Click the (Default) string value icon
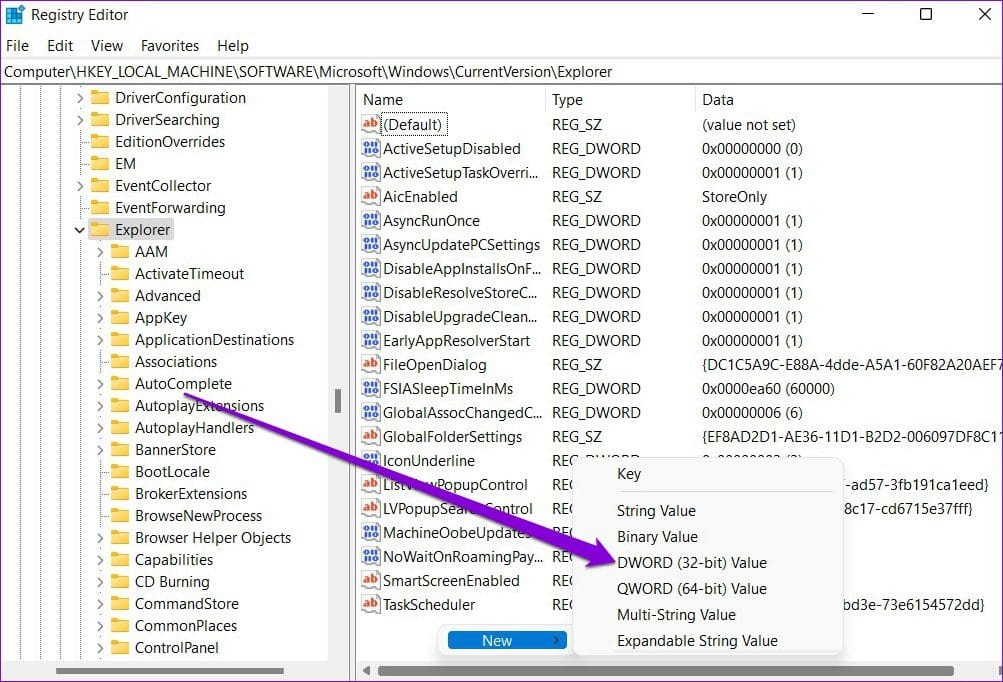1003x682 pixels. (371, 125)
